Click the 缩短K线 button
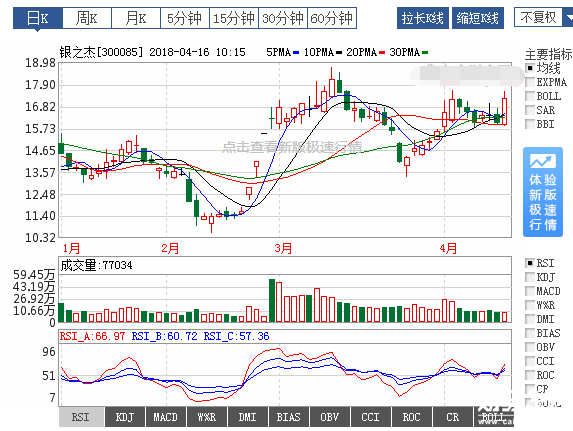The width and height of the screenshot is (573, 431). (478, 18)
